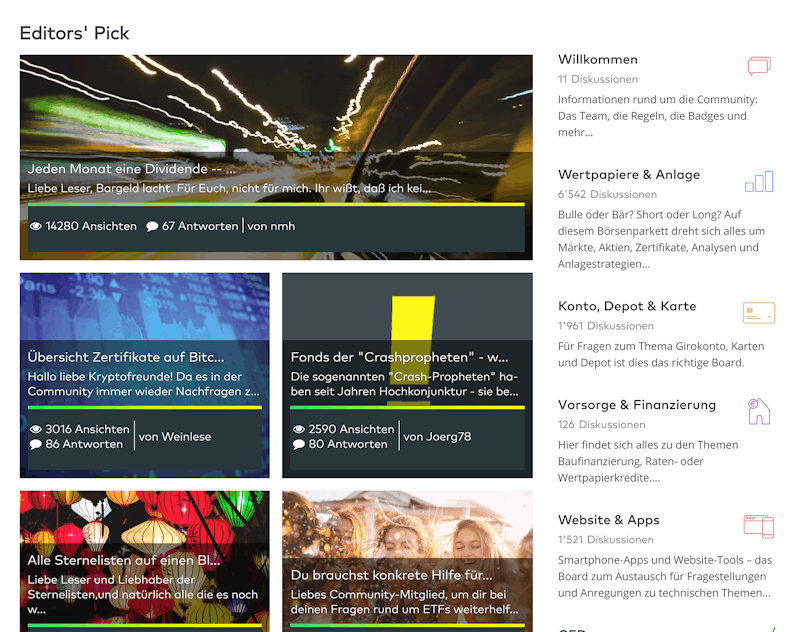Click the eye icon next to 14280 Ansichten
This screenshot has height=632, width=800.
36,226
